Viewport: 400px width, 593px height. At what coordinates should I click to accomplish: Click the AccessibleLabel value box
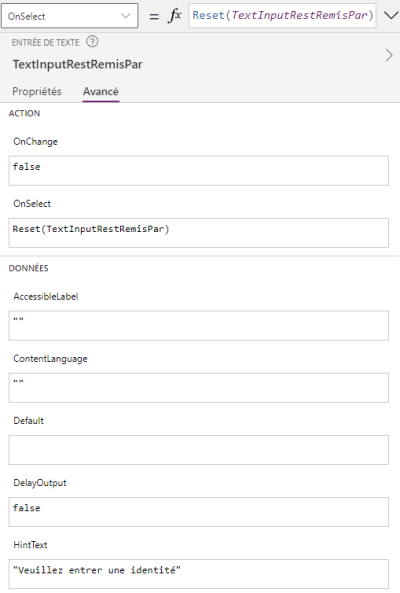click(x=198, y=326)
